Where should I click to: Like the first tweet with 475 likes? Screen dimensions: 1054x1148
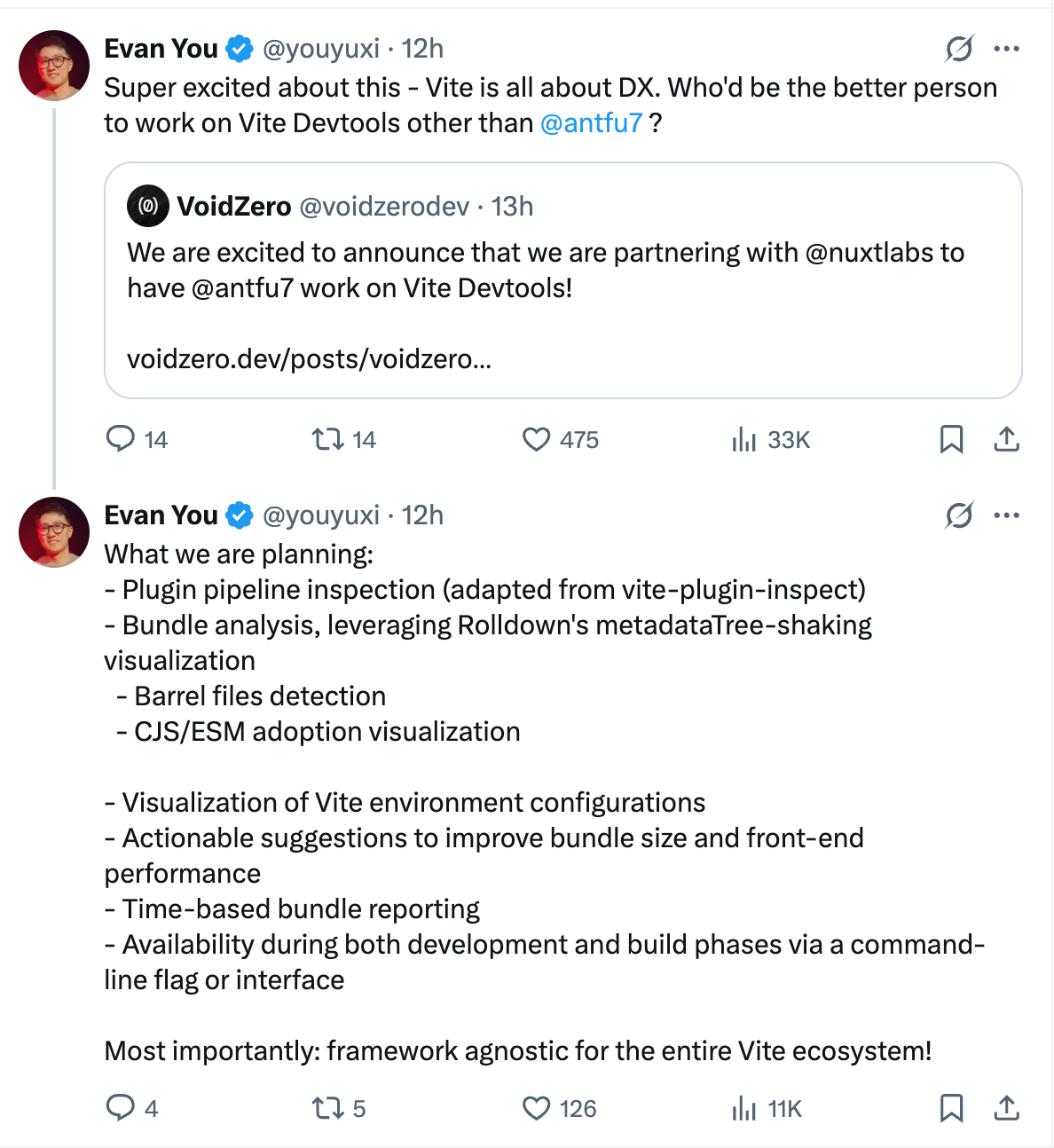(x=536, y=439)
